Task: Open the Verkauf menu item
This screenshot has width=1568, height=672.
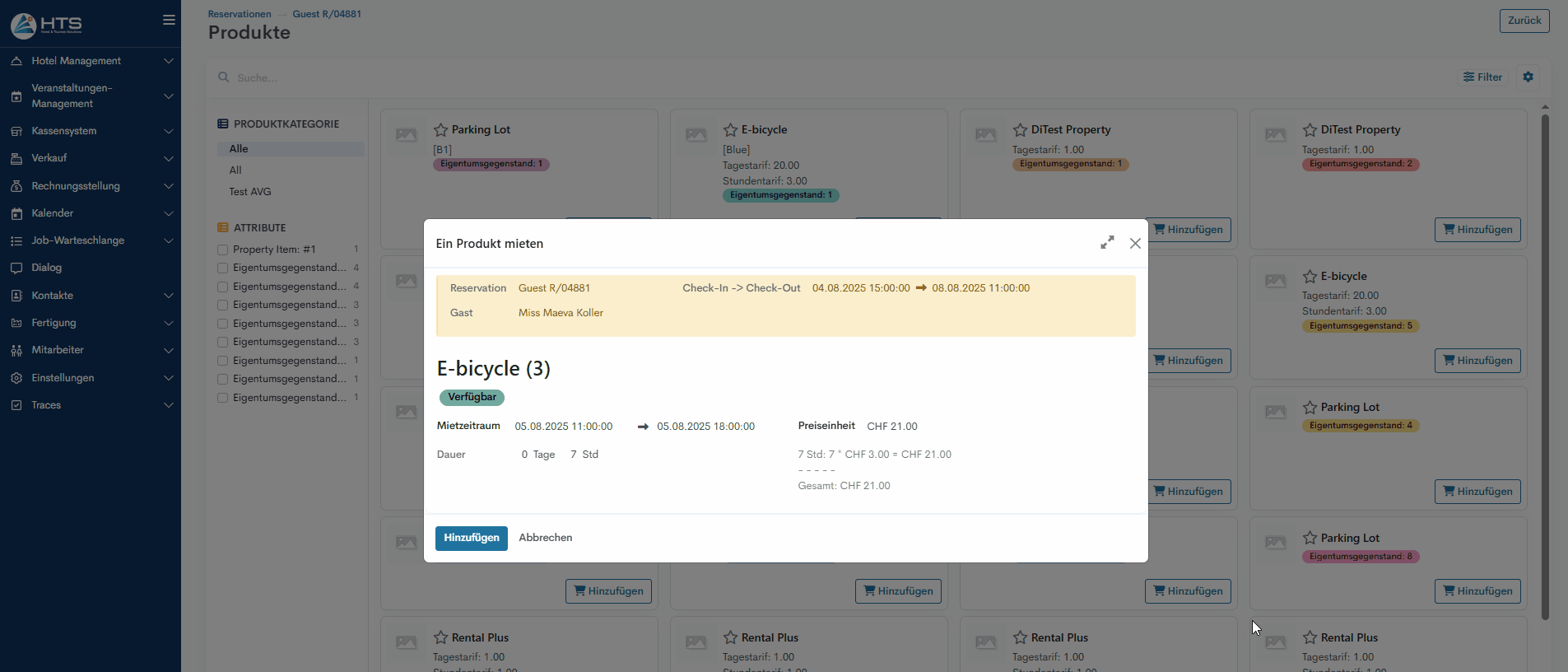Action: pyautogui.click(x=90, y=158)
